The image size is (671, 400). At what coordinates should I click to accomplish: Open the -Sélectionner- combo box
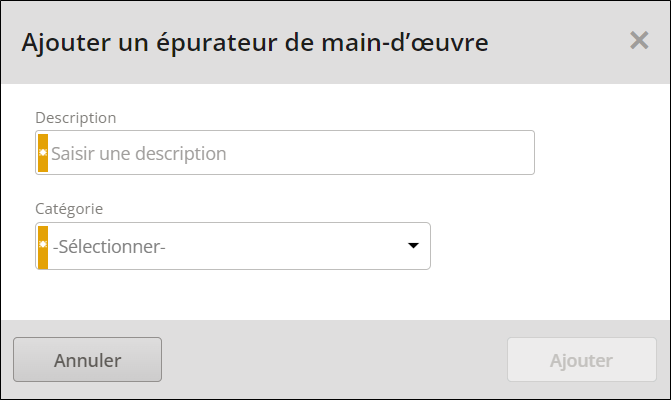coord(233,246)
